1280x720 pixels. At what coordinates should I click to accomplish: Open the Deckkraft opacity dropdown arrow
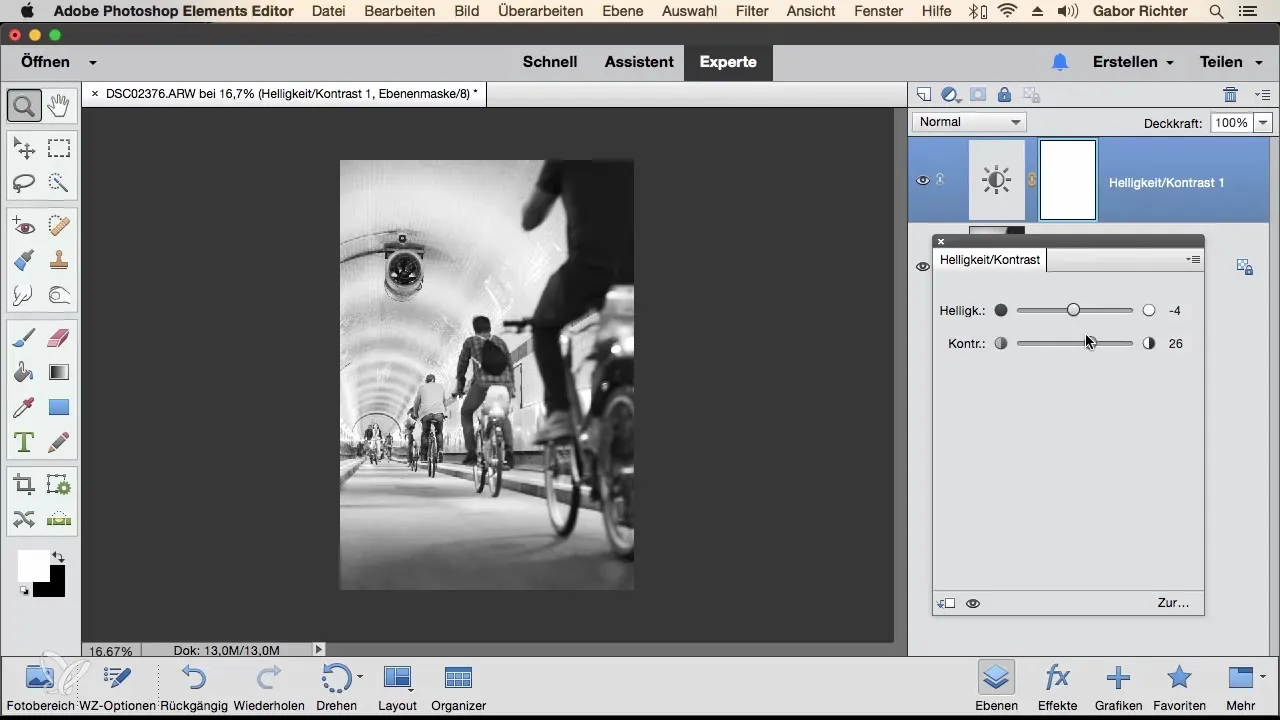point(1262,123)
